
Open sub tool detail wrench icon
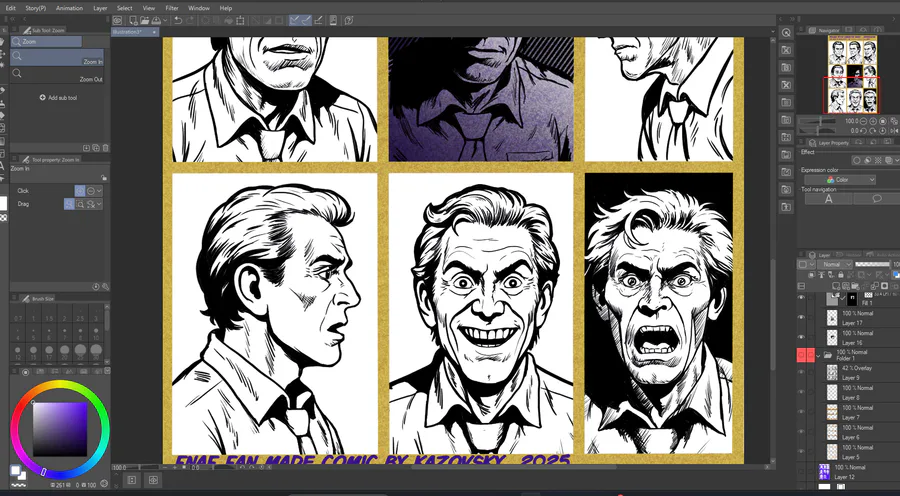(x=105, y=286)
